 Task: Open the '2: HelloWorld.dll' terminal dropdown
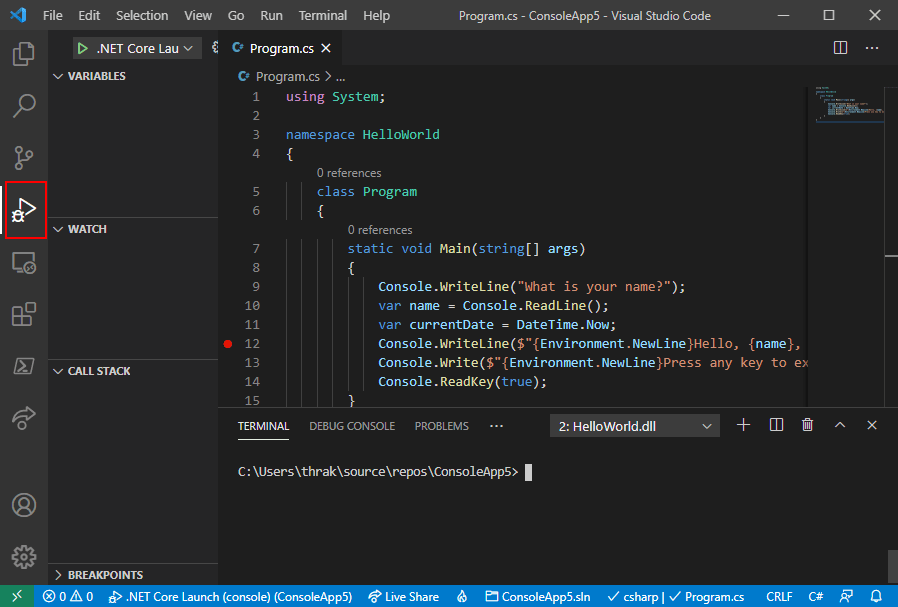click(x=634, y=424)
